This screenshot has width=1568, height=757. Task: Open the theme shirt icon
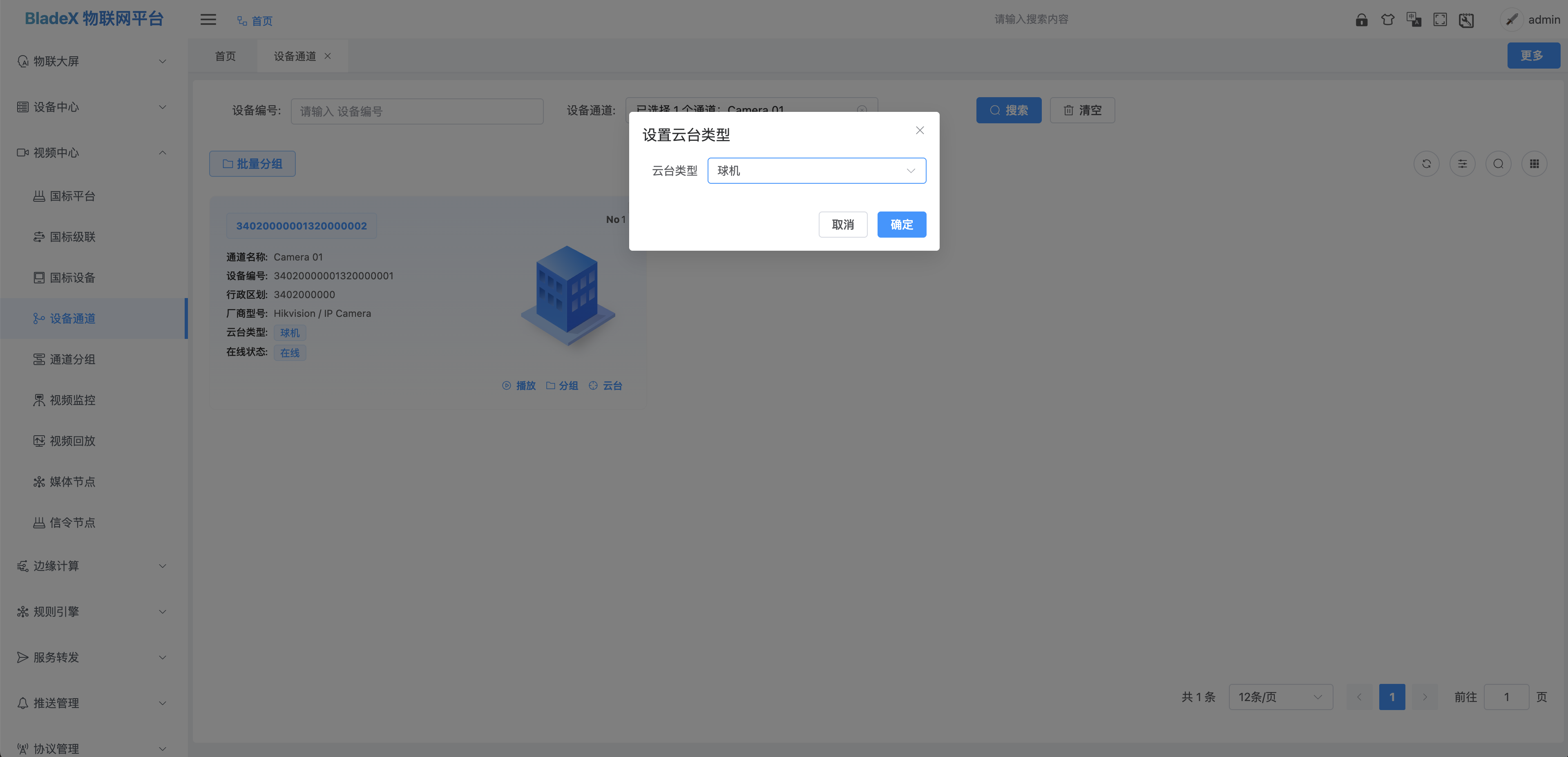(1388, 20)
